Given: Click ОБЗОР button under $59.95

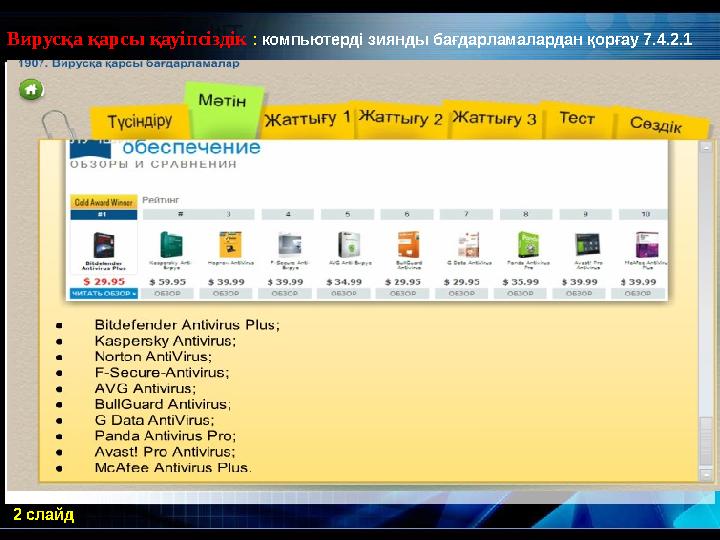Looking at the screenshot, I should (167, 293).
